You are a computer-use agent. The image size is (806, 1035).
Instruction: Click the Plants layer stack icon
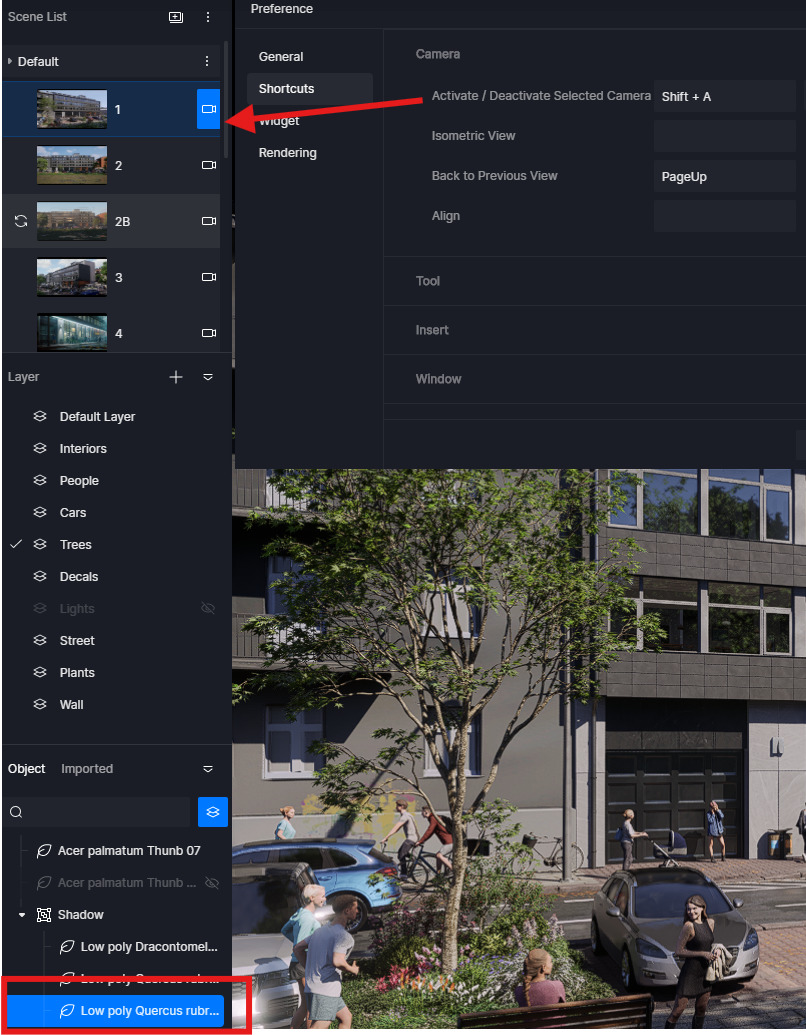coord(40,672)
